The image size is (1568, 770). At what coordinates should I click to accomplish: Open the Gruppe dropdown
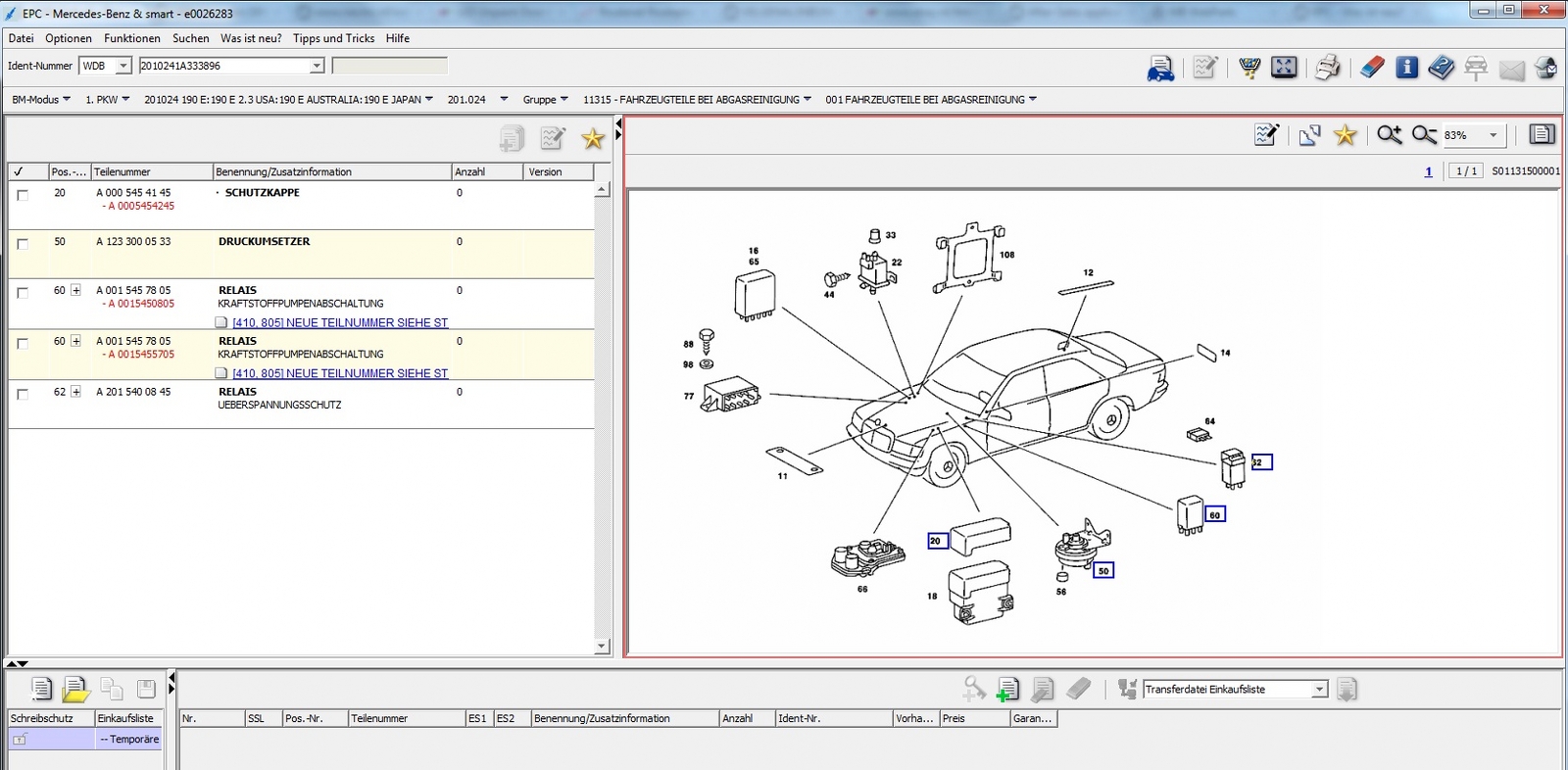pos(545,99)
